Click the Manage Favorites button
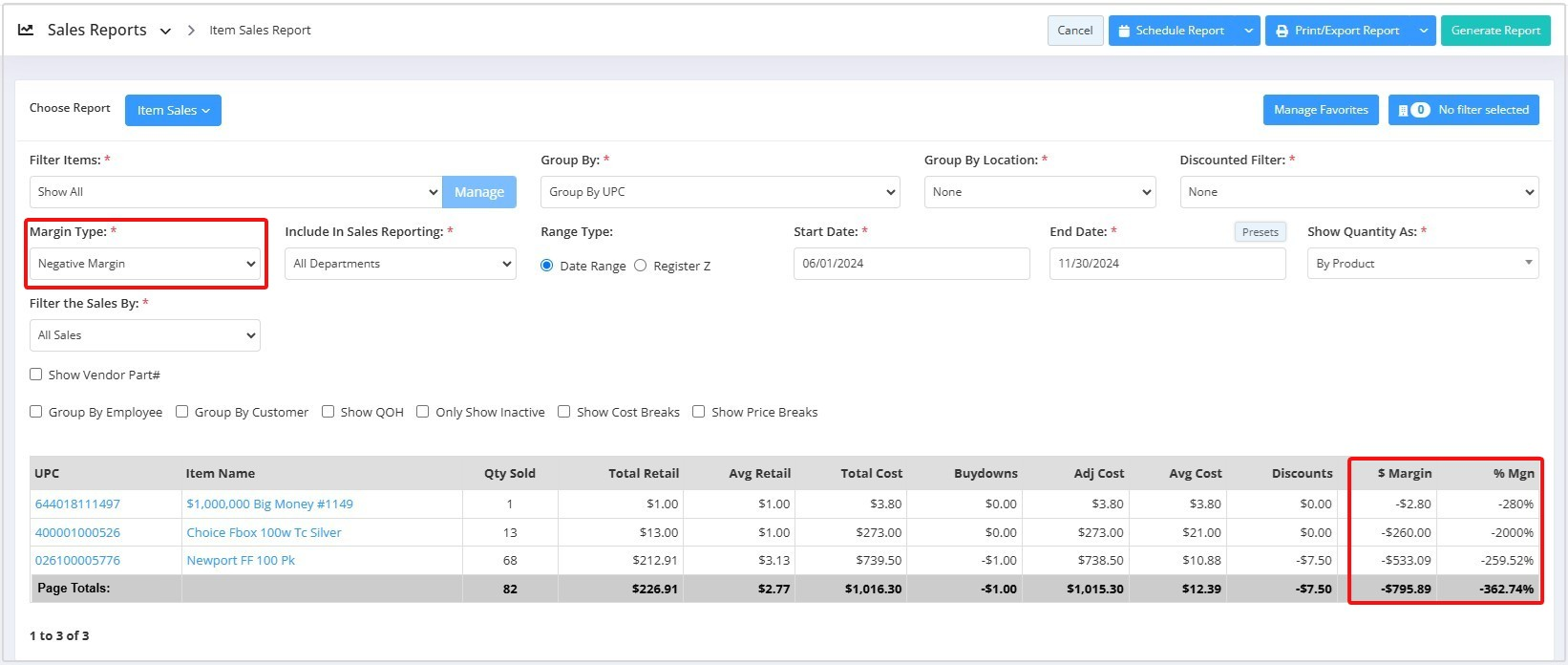 point(1320,110)
